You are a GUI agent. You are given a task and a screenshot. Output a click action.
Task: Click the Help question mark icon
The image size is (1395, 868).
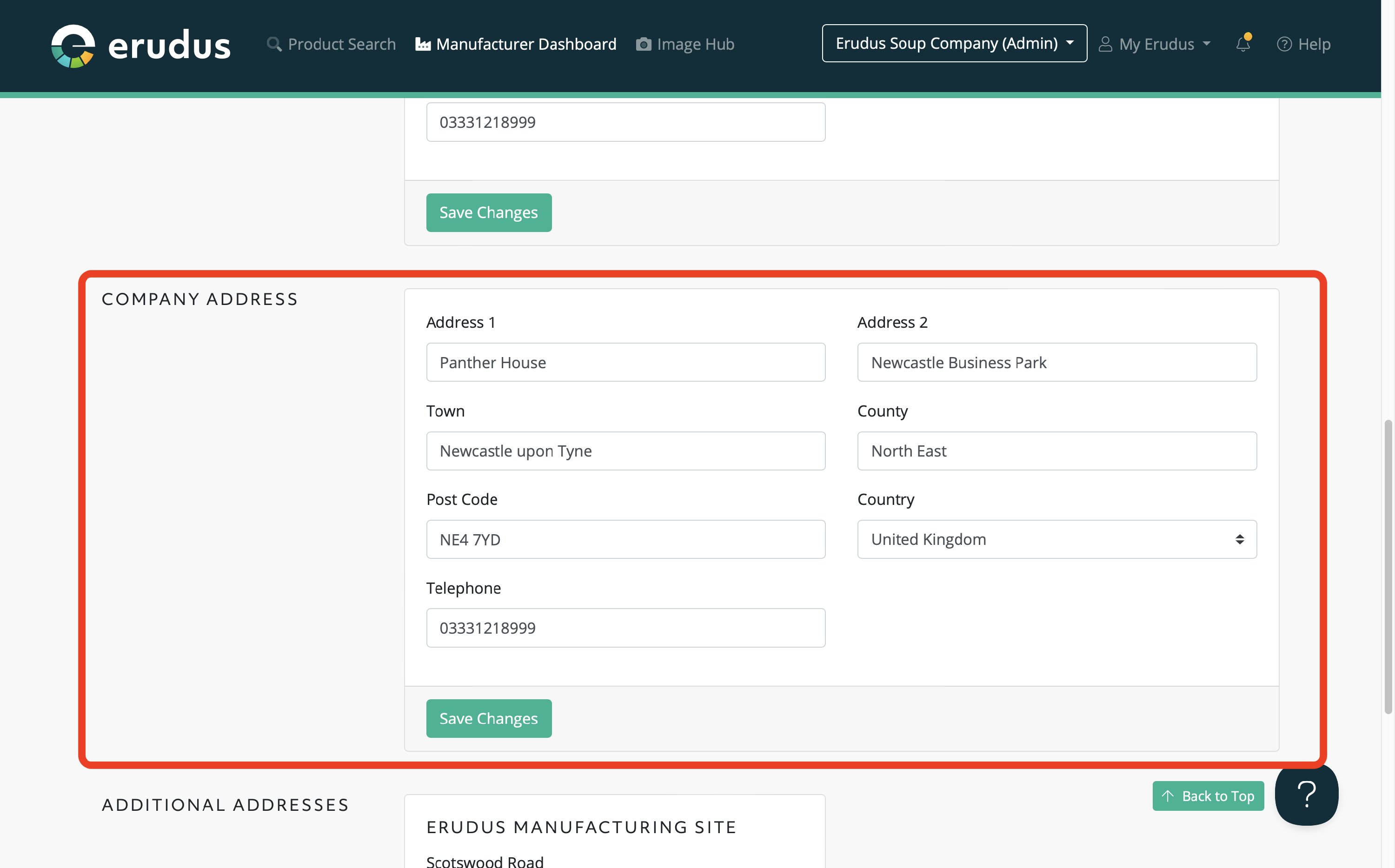click(x=1284, y=44)
